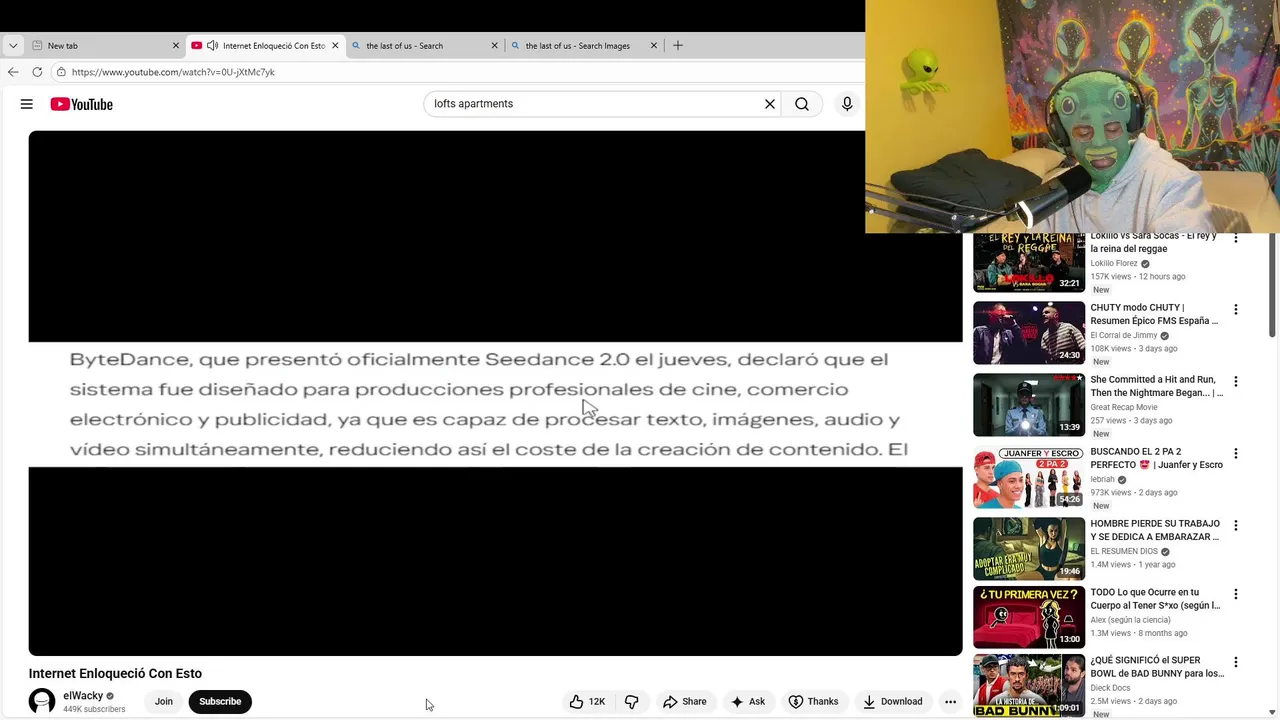The width and height of the screenshot is (1280, 720).
Task: Open options menu for BUSCANDO EL 2 PA 2
Action: (1236, 454)
